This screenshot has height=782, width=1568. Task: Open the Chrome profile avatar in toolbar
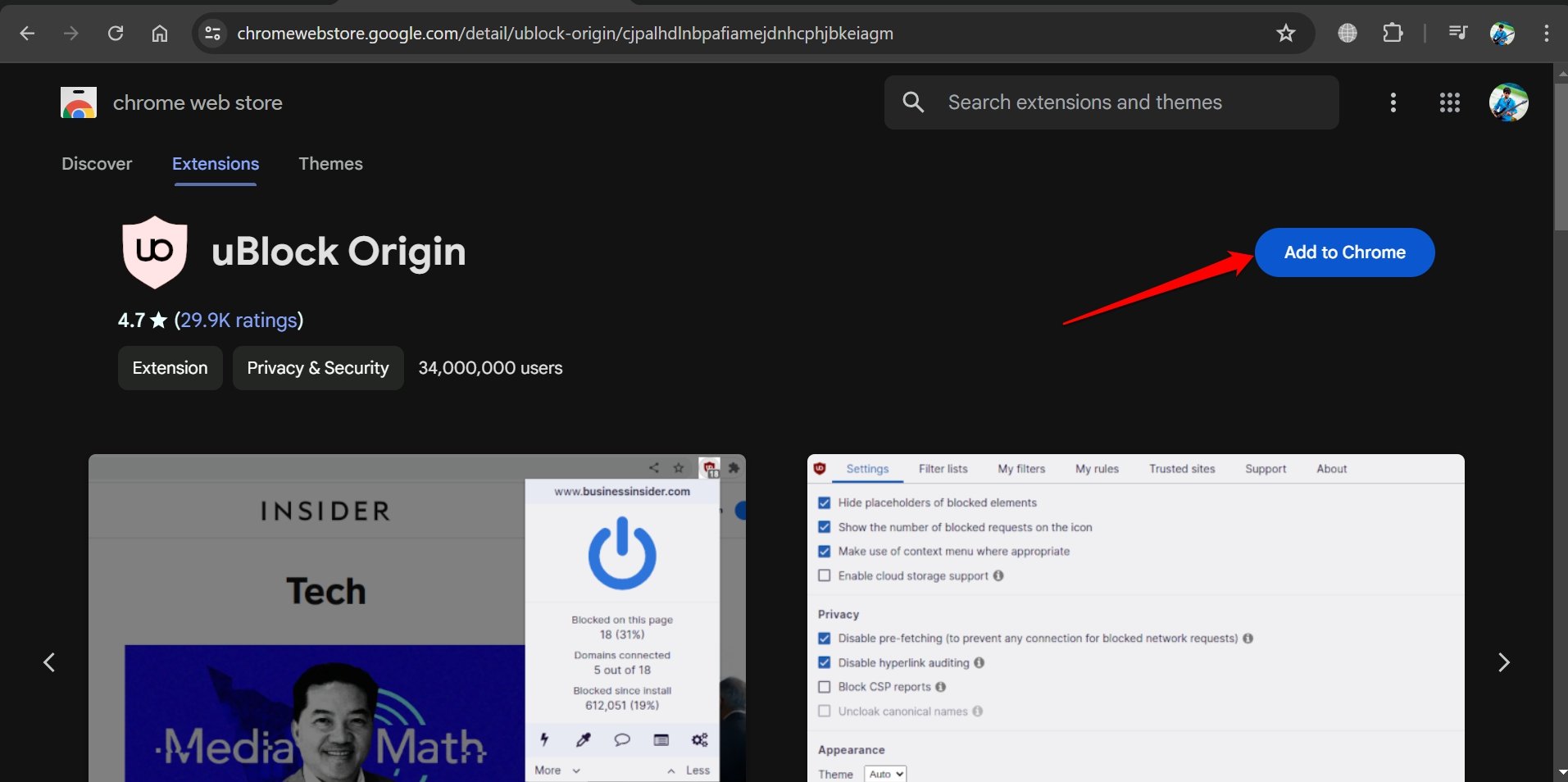tap(1502, 33)
